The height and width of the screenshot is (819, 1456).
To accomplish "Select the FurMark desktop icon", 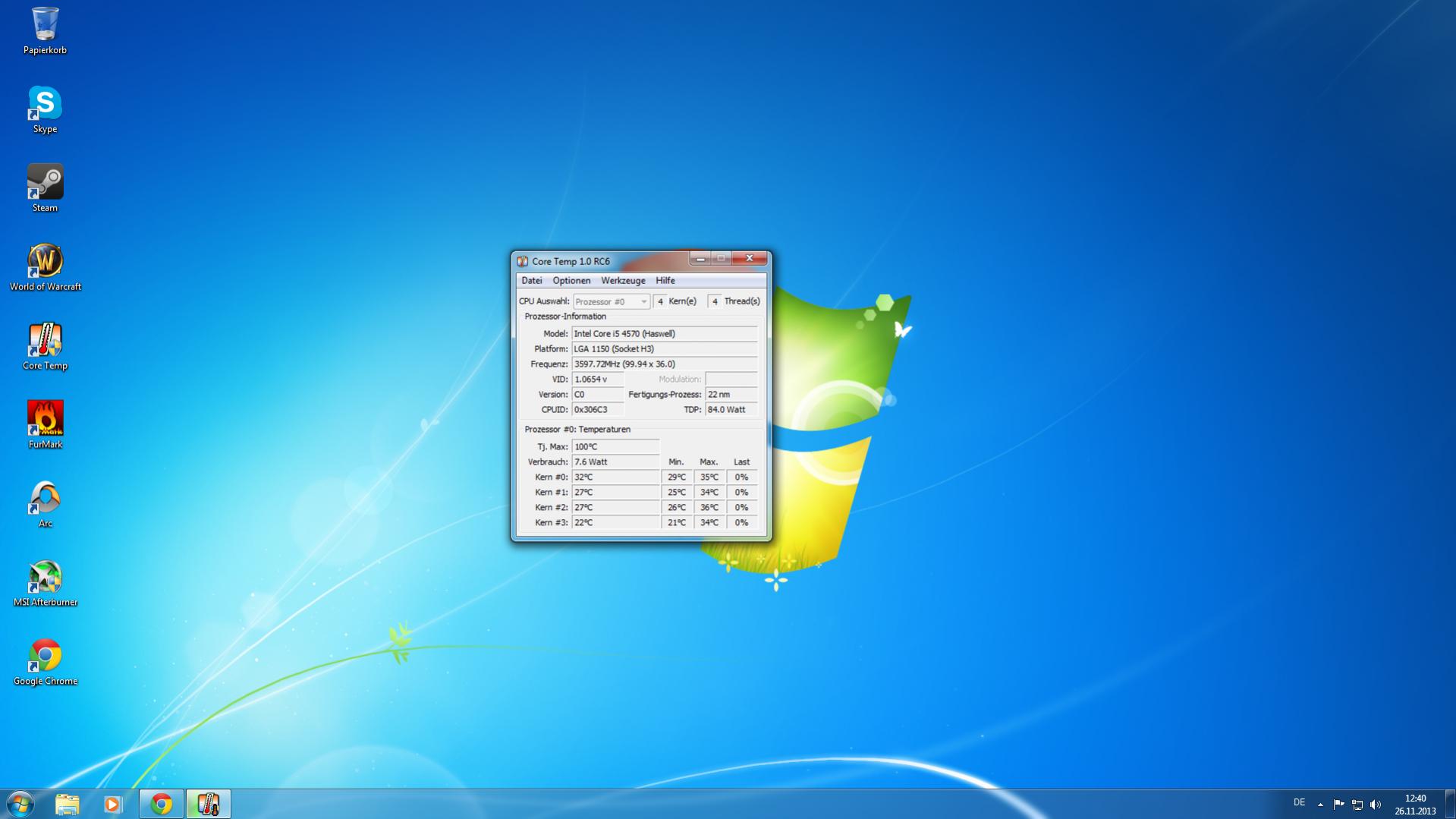I will tap(45, 425).
